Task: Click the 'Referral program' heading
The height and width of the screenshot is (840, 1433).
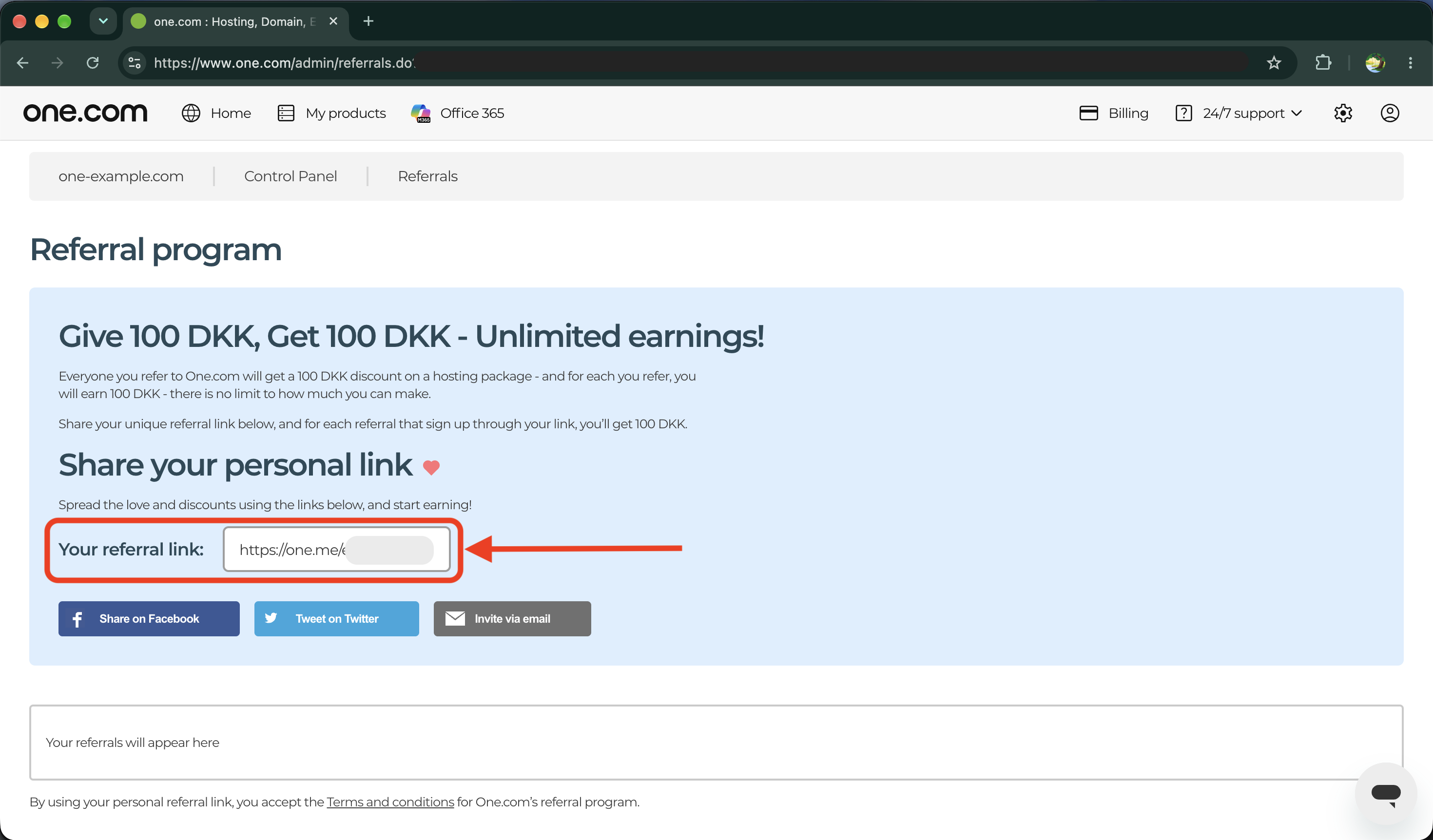Action: pos(156,249)
